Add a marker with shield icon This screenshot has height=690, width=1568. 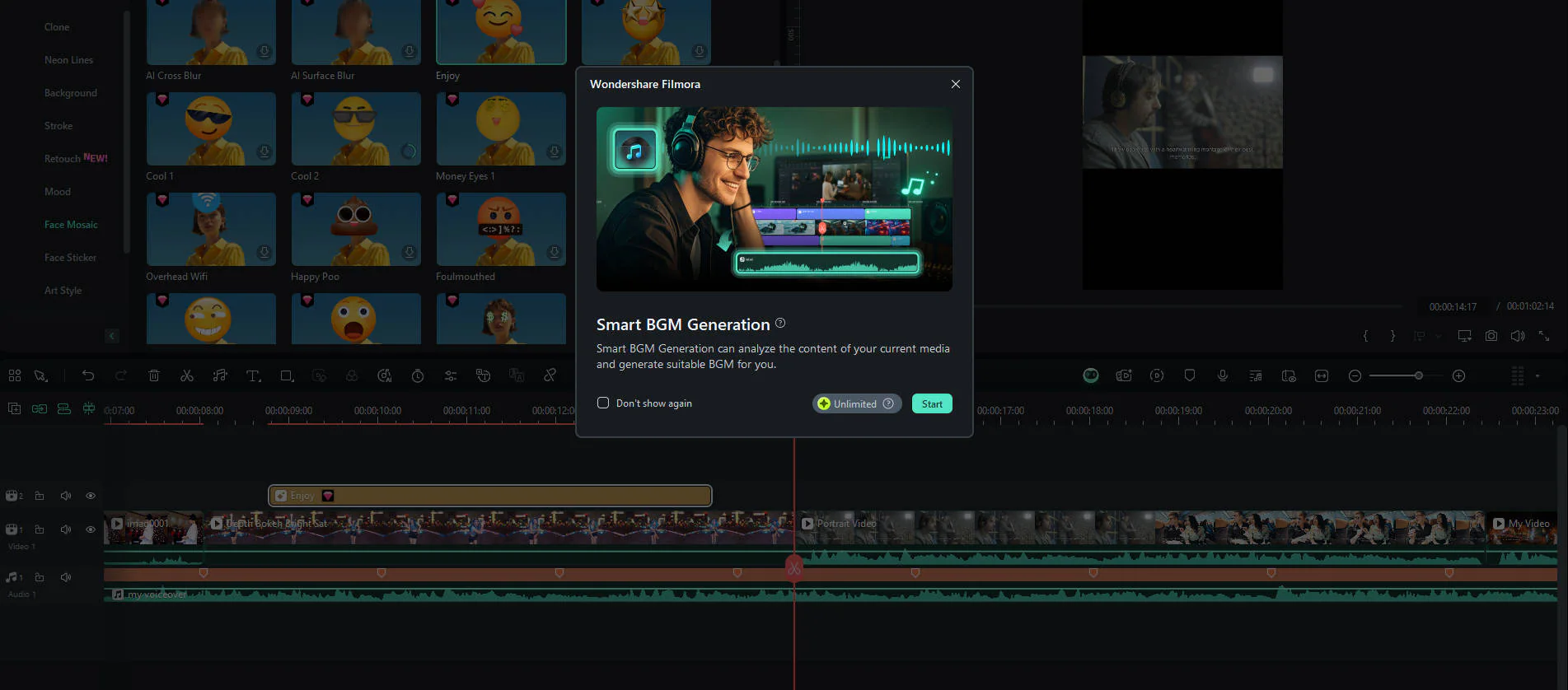tap(1190, 375)
